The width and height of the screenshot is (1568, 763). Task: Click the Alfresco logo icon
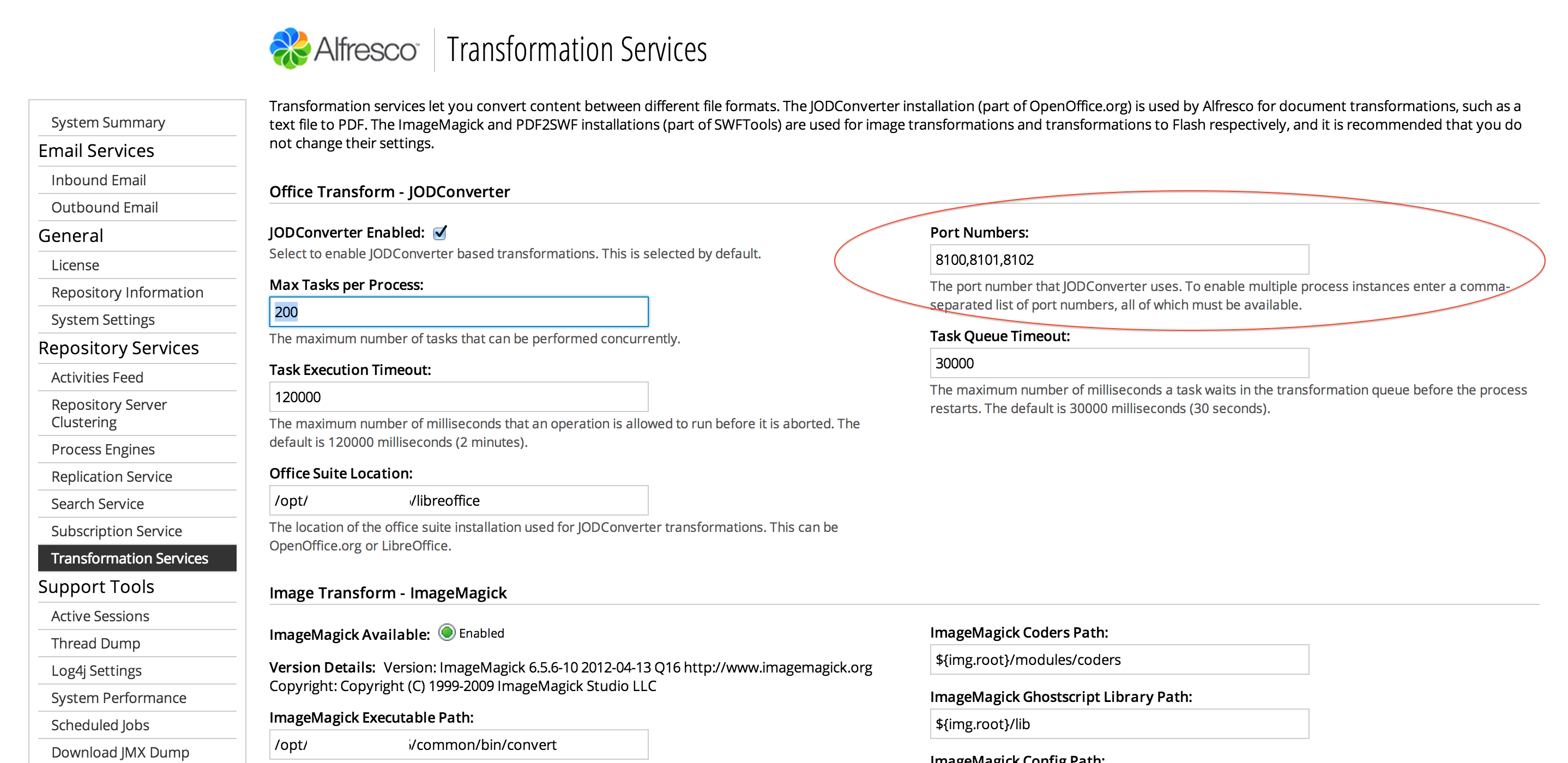(291, 49)
